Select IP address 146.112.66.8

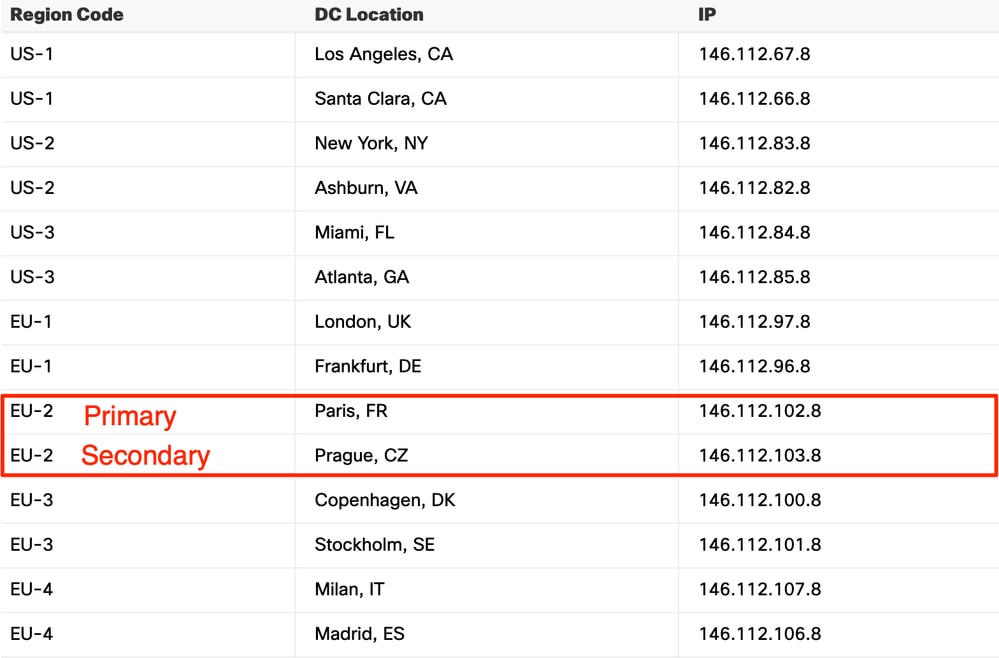tap(754, 99)
